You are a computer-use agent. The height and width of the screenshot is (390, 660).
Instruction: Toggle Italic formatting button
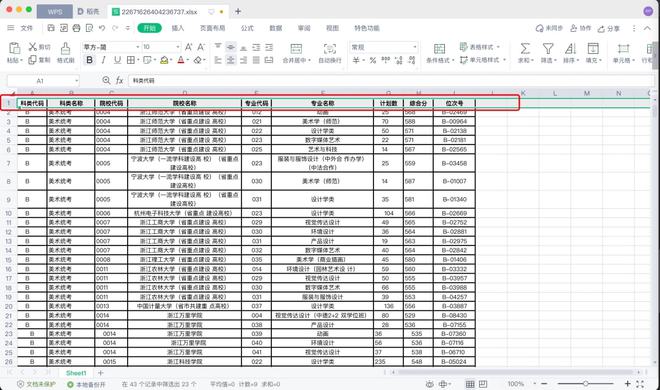click(104, 60)
